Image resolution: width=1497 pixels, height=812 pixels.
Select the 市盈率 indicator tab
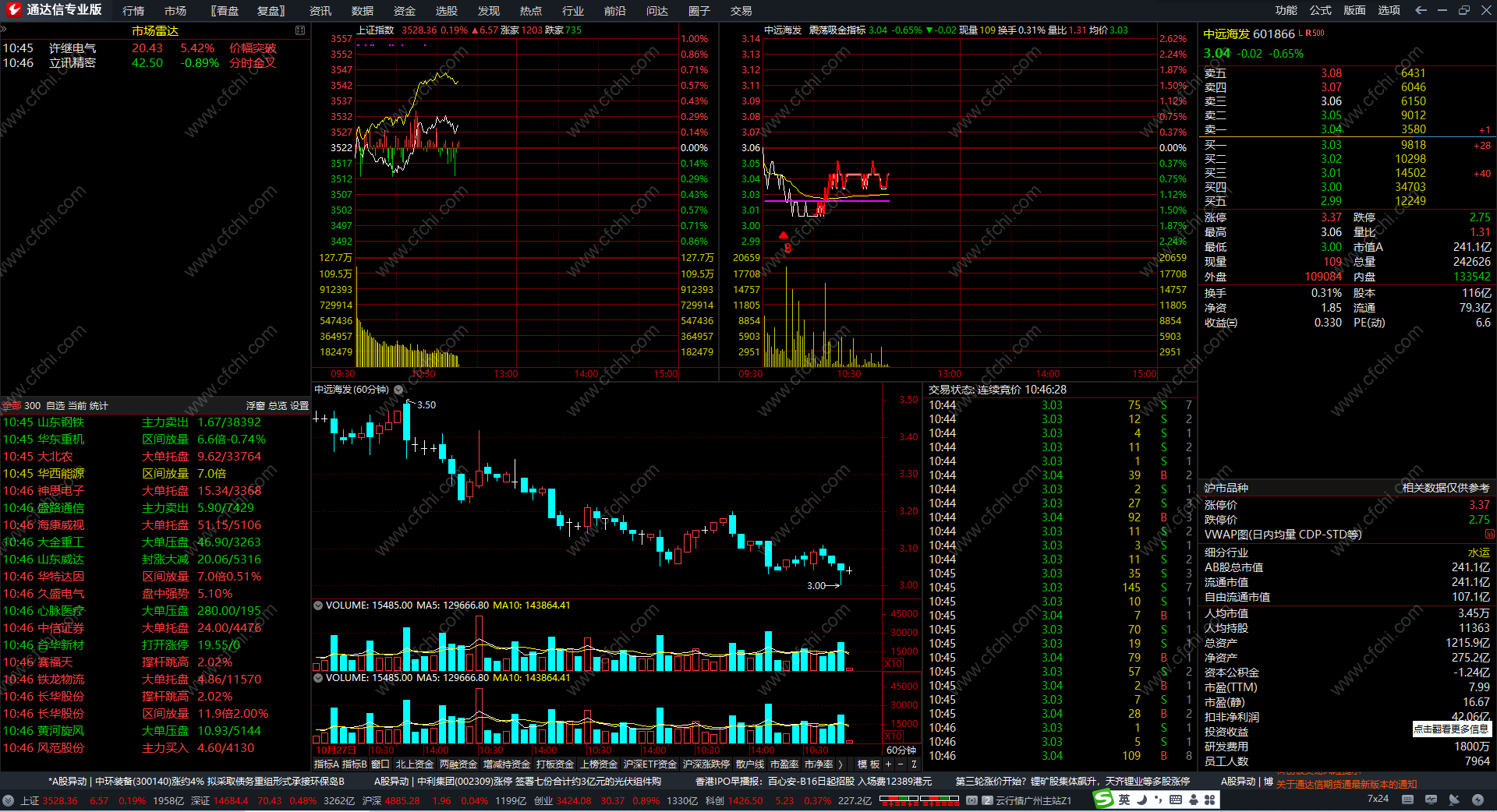[x=784, y=764]
